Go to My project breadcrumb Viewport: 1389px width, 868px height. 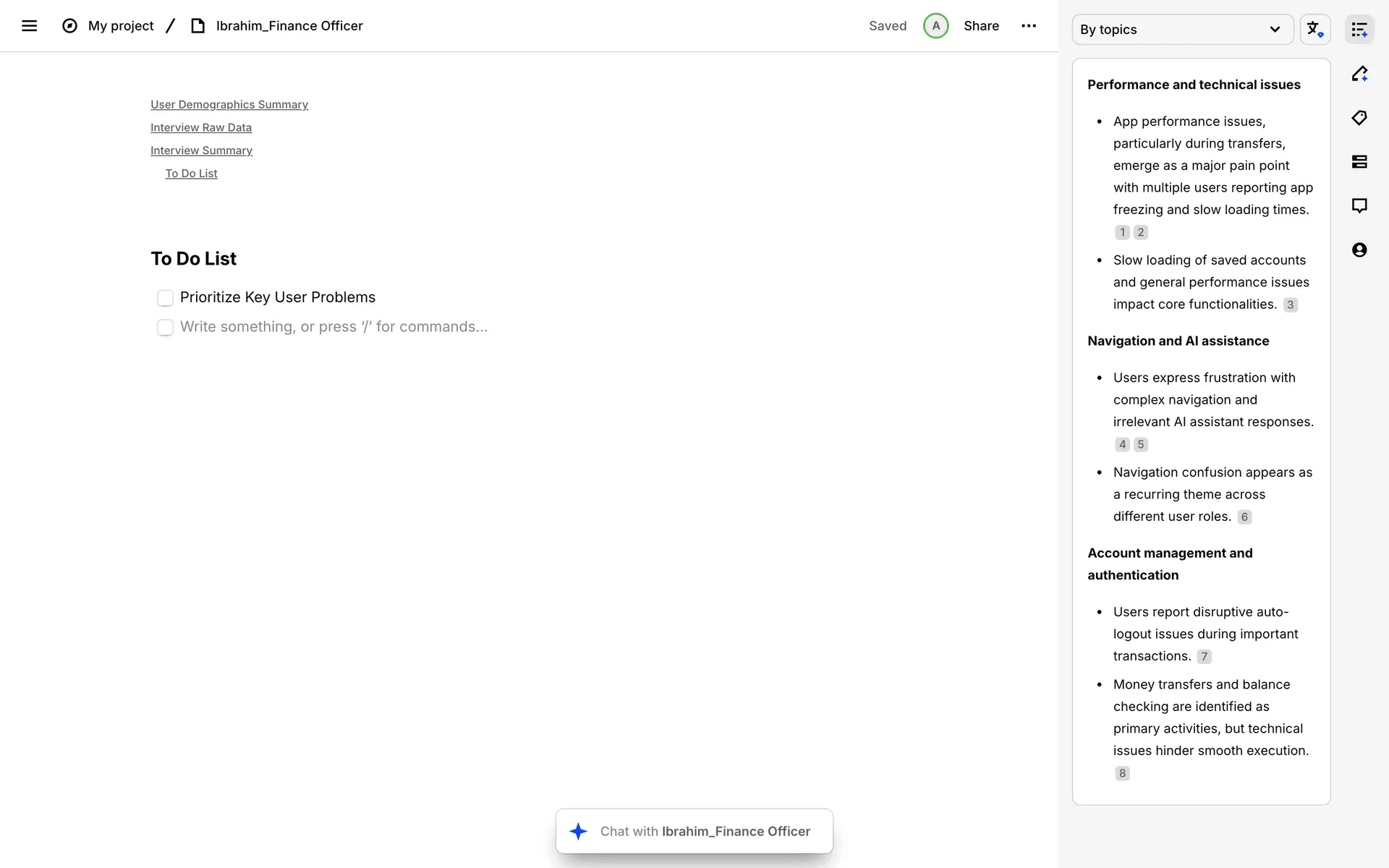pos(120,26)
